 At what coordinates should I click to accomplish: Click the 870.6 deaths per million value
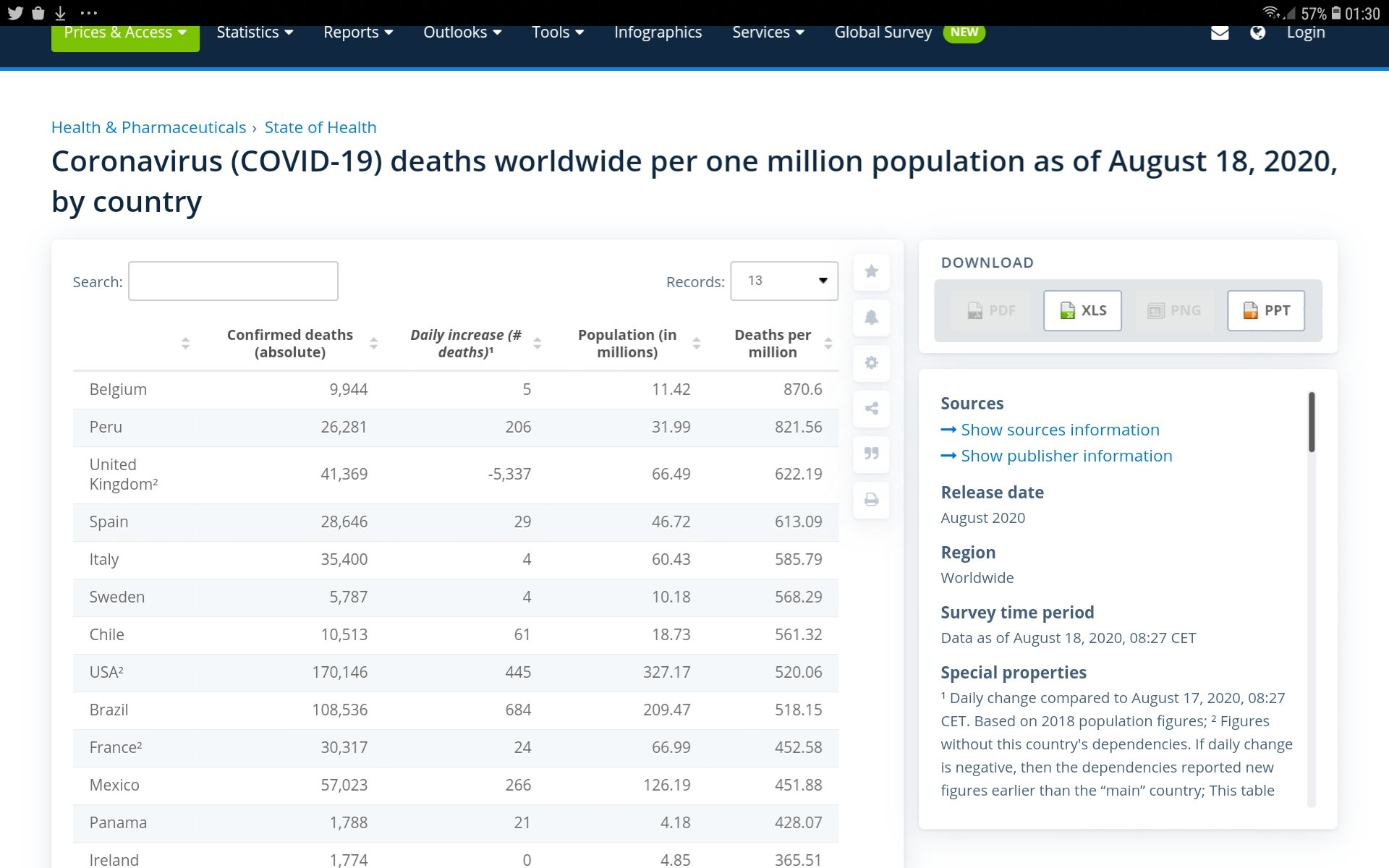(802, 389)
